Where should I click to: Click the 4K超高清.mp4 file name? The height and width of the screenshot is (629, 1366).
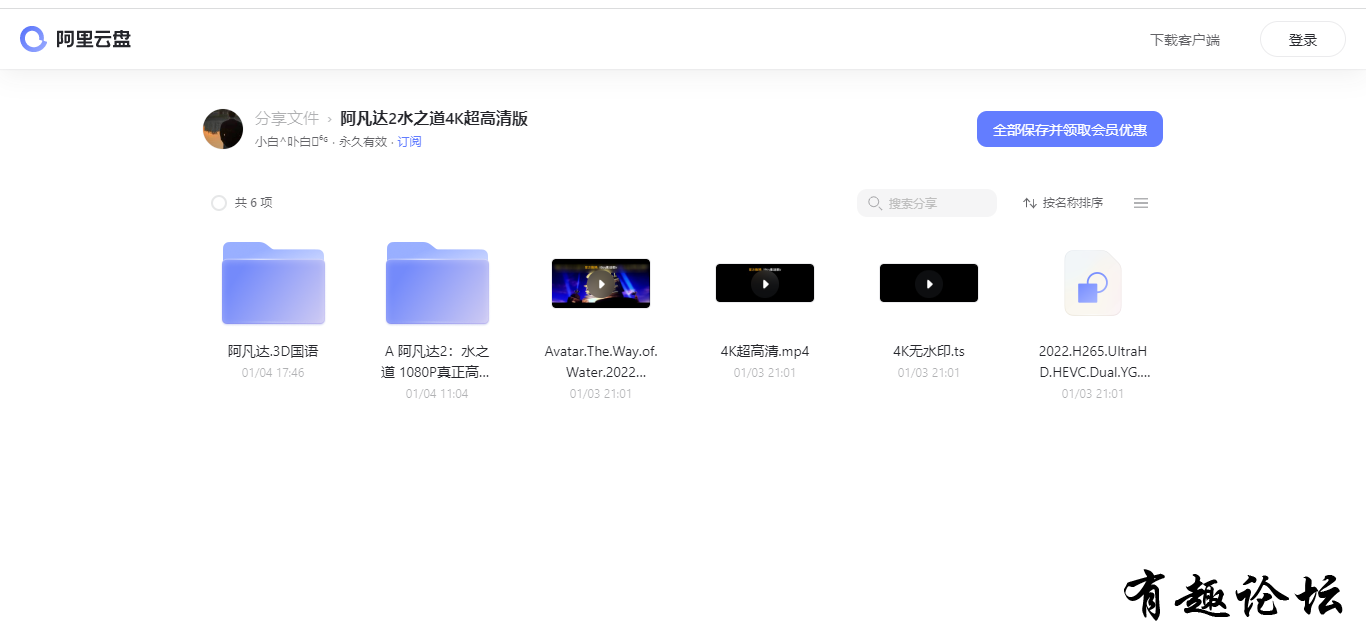click(765, 351)
